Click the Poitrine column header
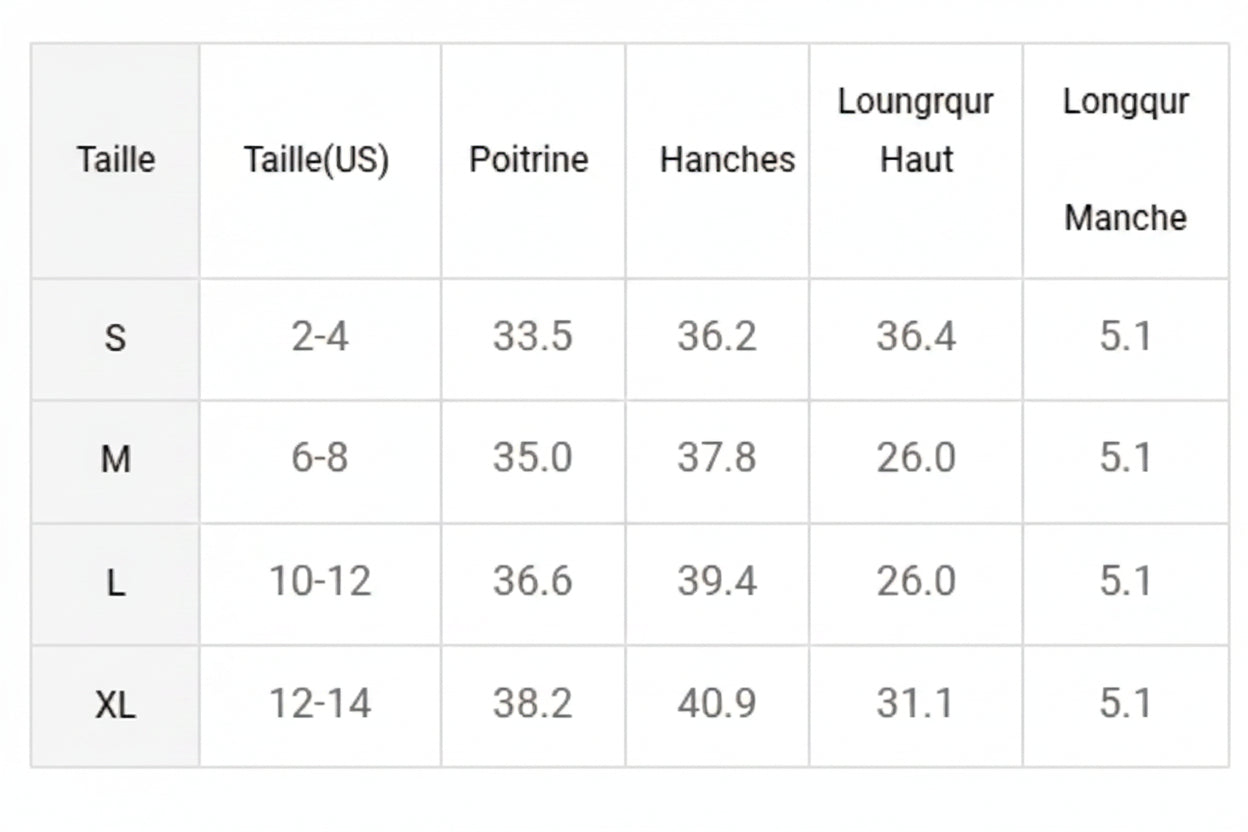Viewport: 1248px width, 832px height. coord(533,160)
